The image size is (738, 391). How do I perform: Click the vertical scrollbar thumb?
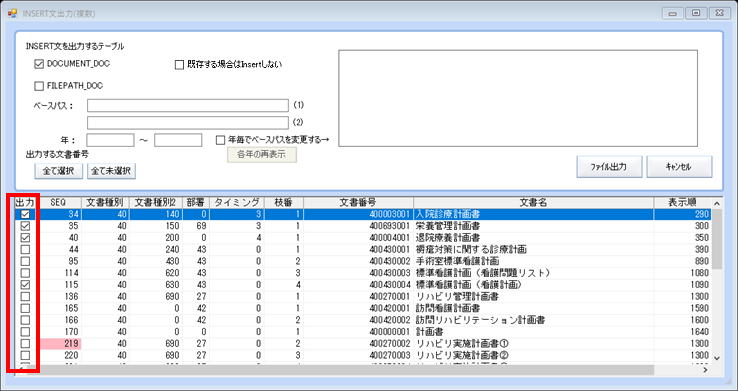click(x=717, y=239)
